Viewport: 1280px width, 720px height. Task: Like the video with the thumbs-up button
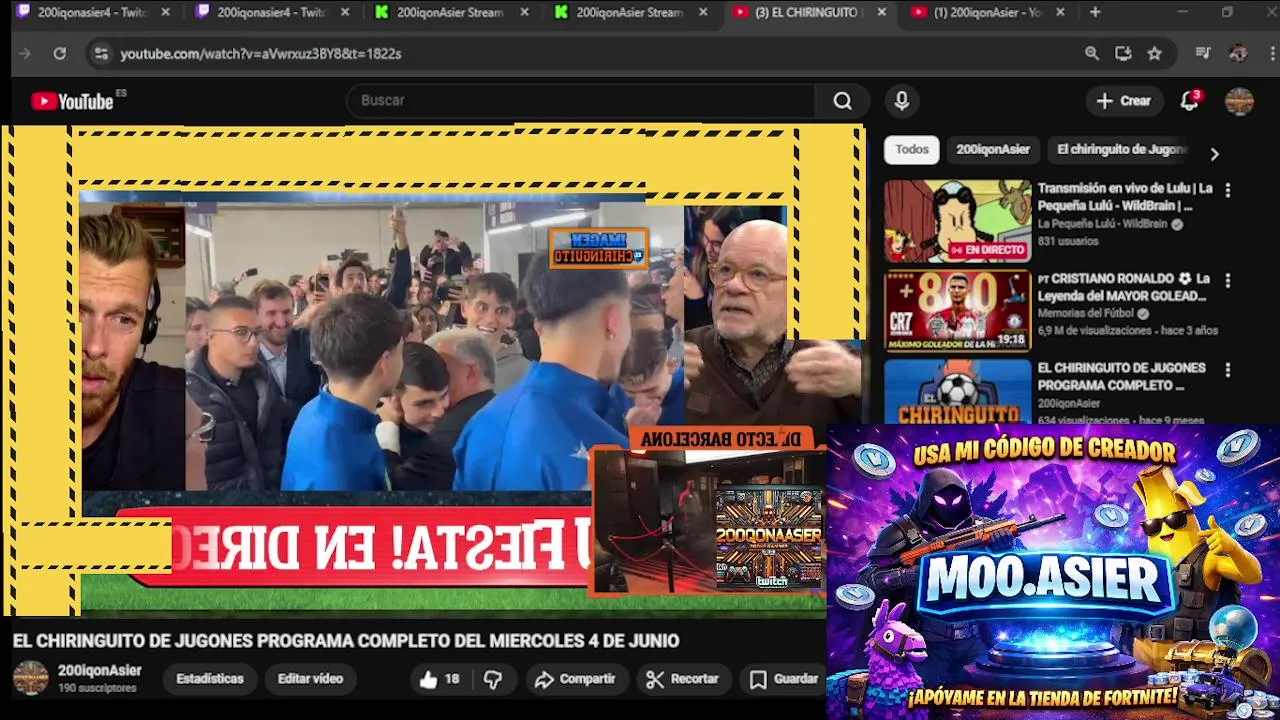point(439,679)
